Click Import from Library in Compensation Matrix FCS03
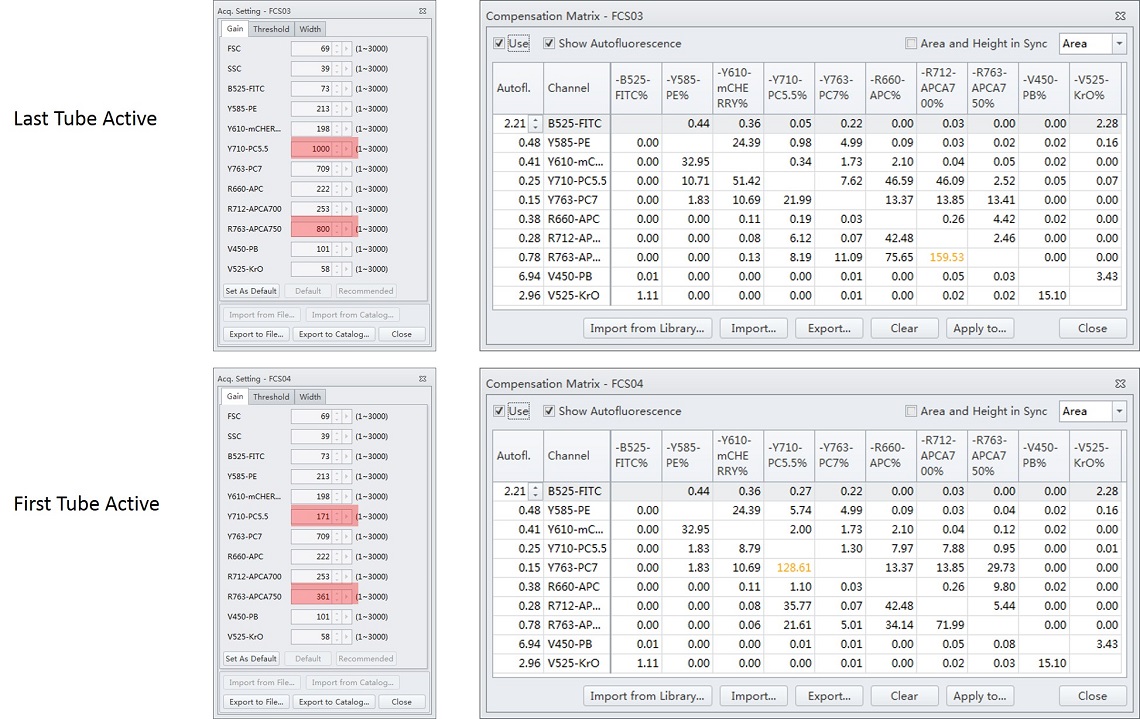Image resolution: width=1140 pixels, height=719 pixels. click(x=647, y=328)
